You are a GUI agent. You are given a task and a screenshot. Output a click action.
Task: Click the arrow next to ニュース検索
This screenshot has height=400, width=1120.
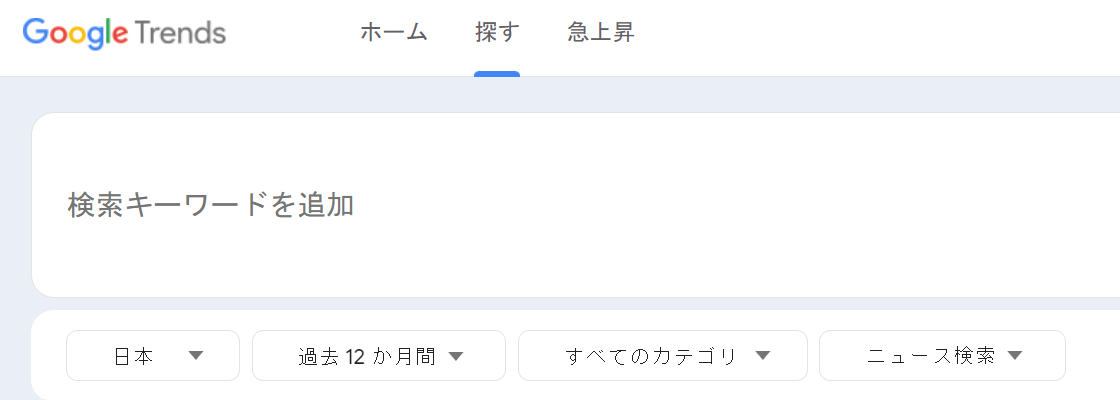pos(1014,356)
